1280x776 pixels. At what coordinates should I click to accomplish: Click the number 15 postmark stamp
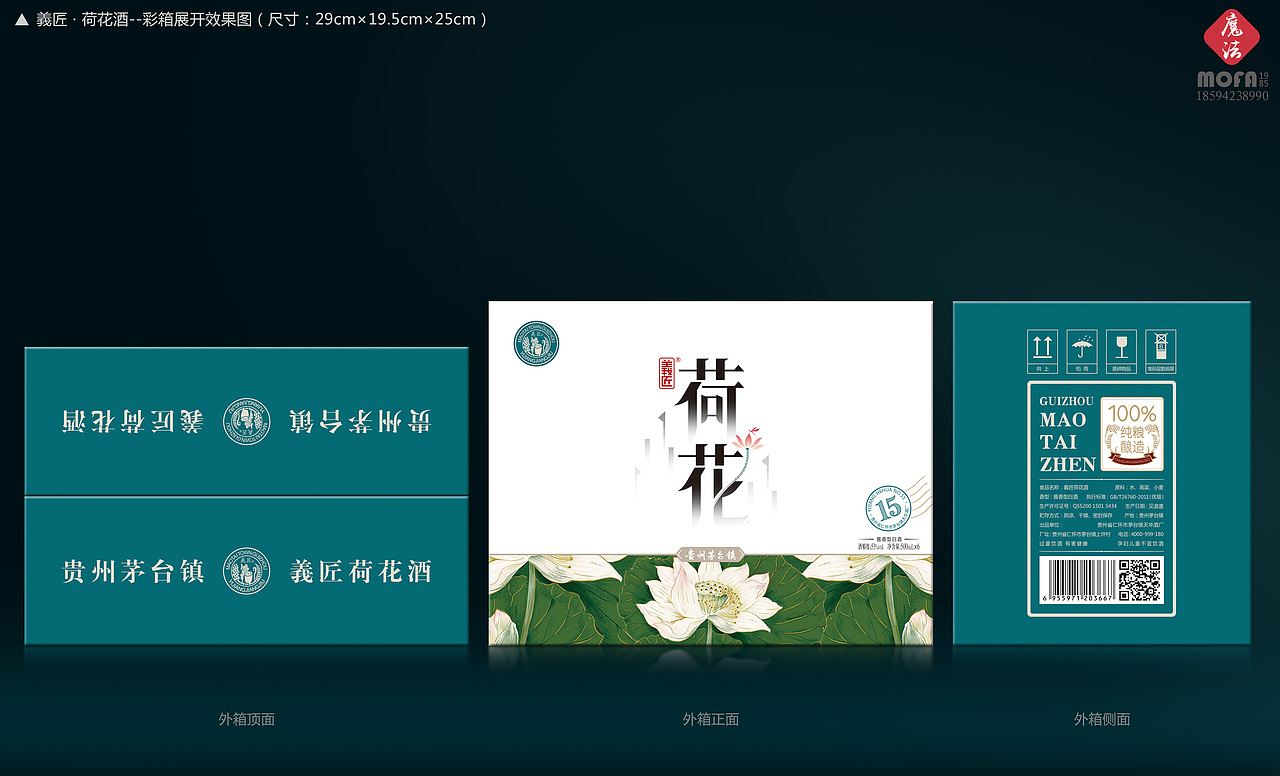pos(886,509)
